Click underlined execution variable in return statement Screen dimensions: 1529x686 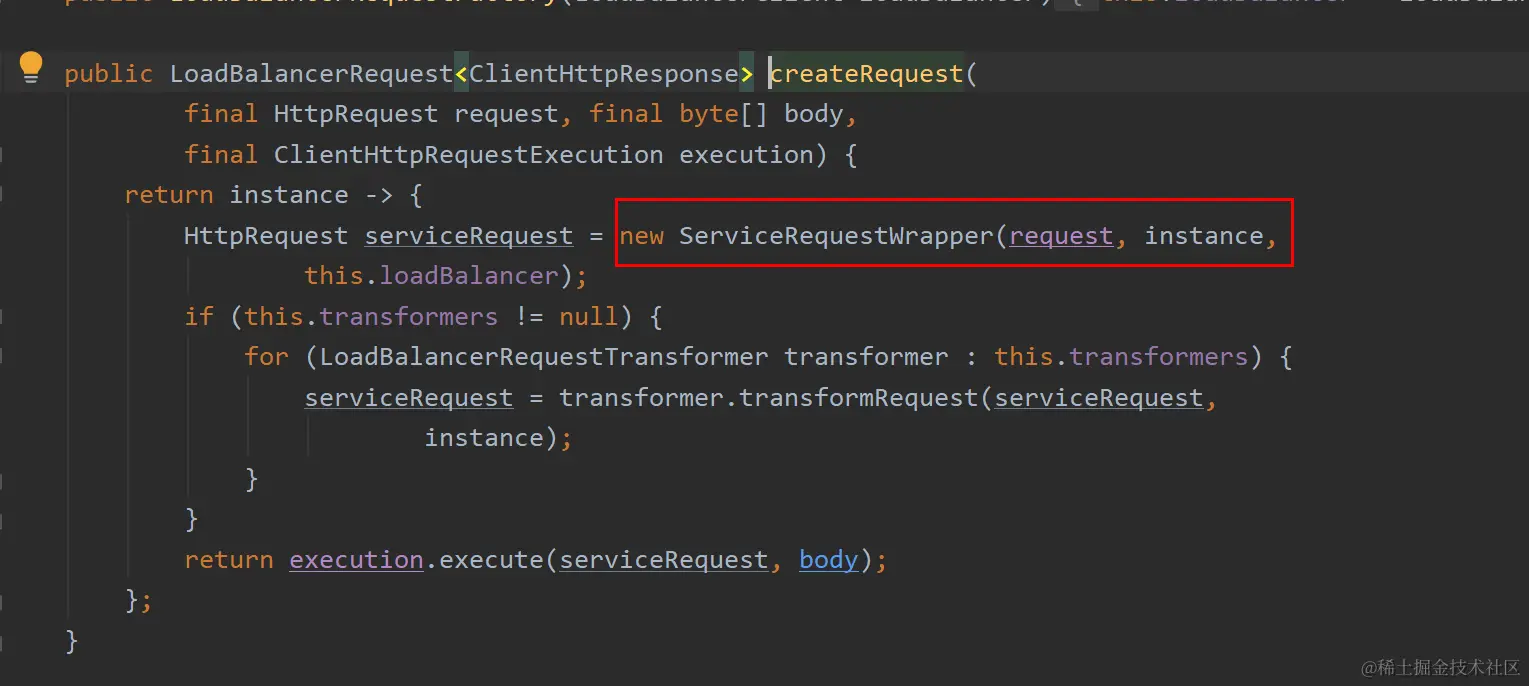[x=356, y=560]
